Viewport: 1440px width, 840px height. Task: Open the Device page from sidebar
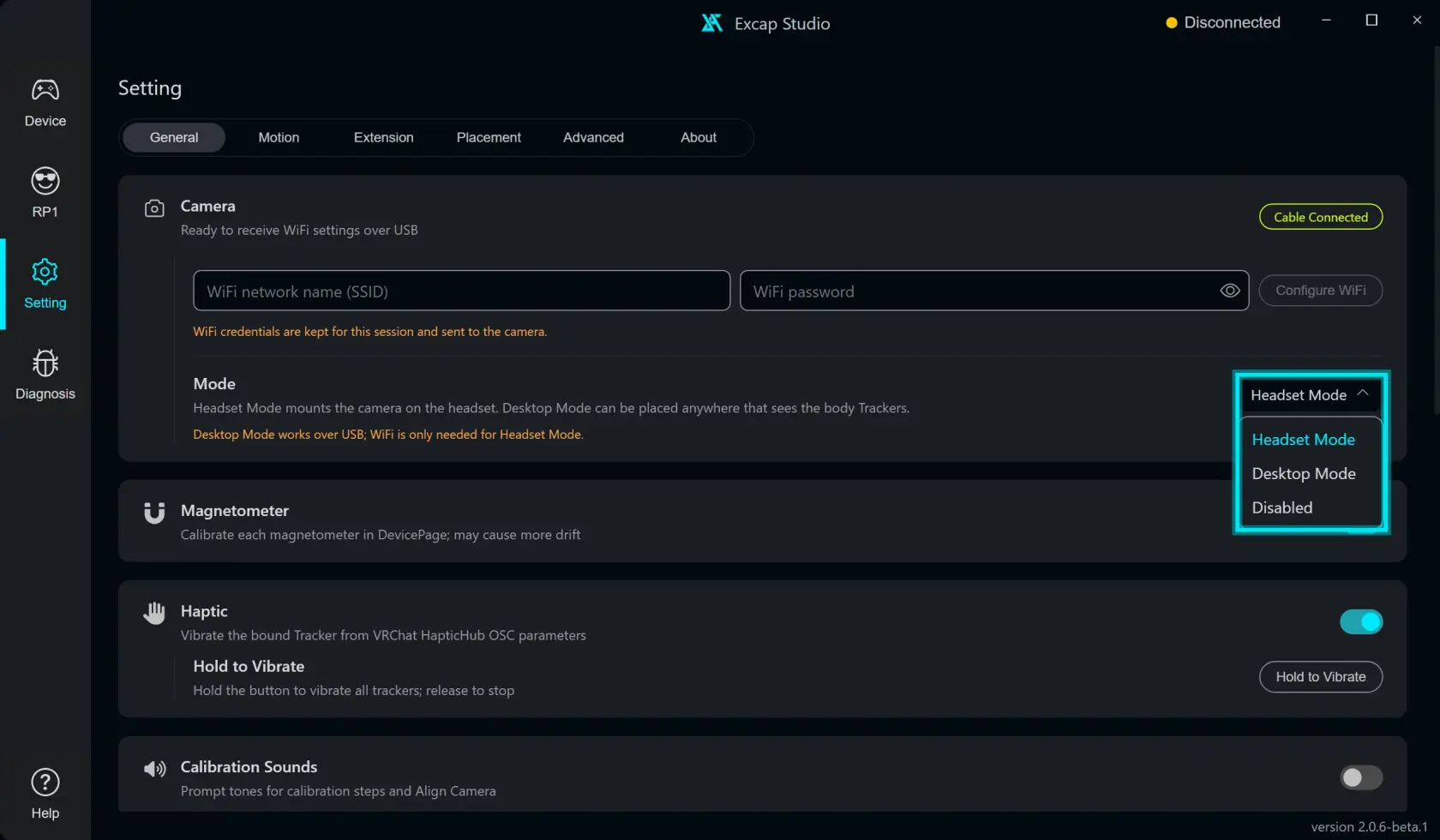point(45,103)
